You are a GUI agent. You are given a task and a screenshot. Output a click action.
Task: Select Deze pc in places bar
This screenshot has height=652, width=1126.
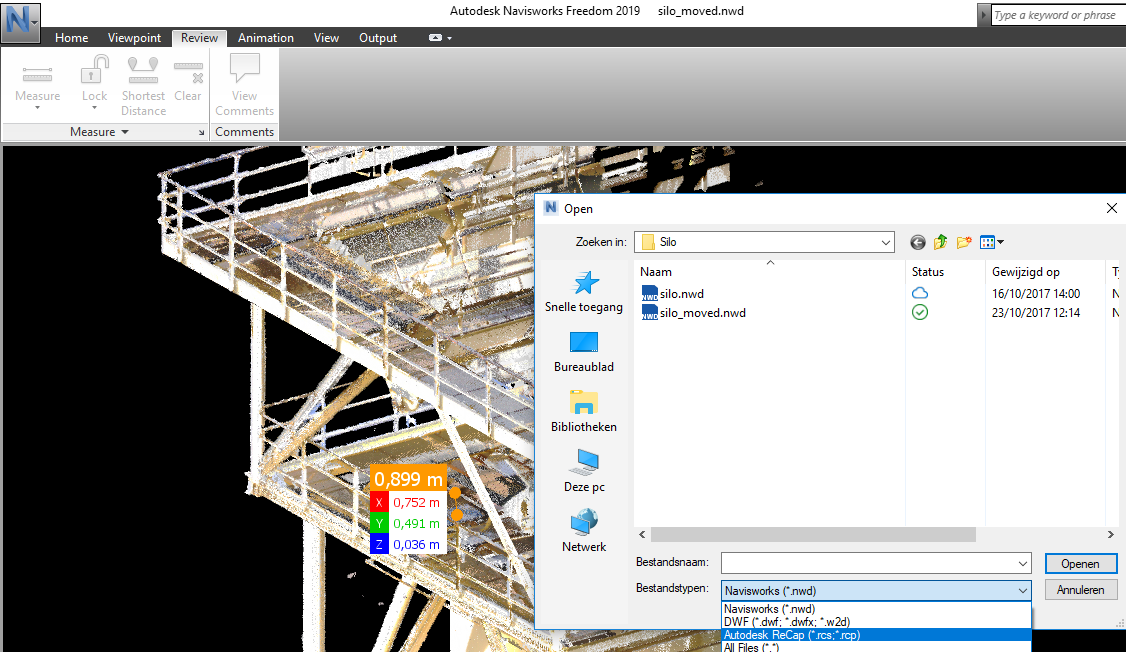click(x=584, y=472)
